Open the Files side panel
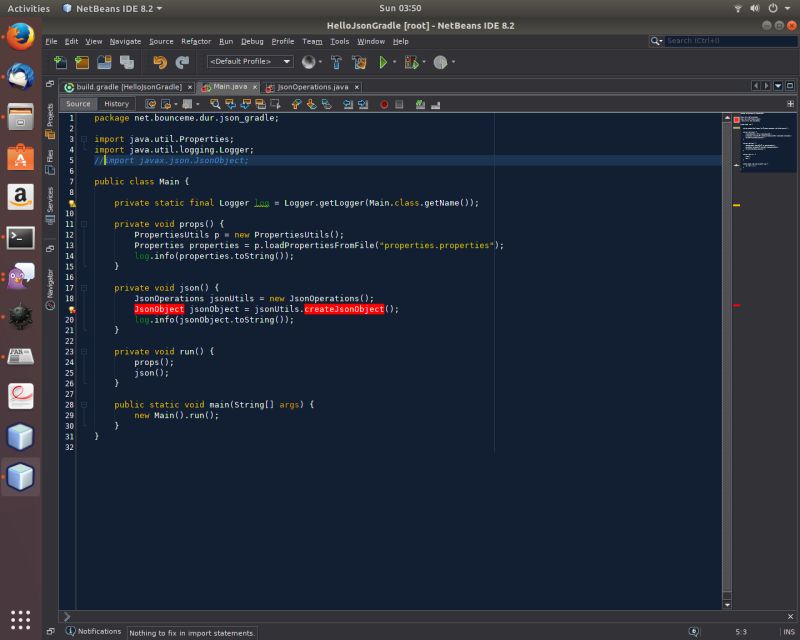This screenshot has width=800, height=640. (50, 162)
